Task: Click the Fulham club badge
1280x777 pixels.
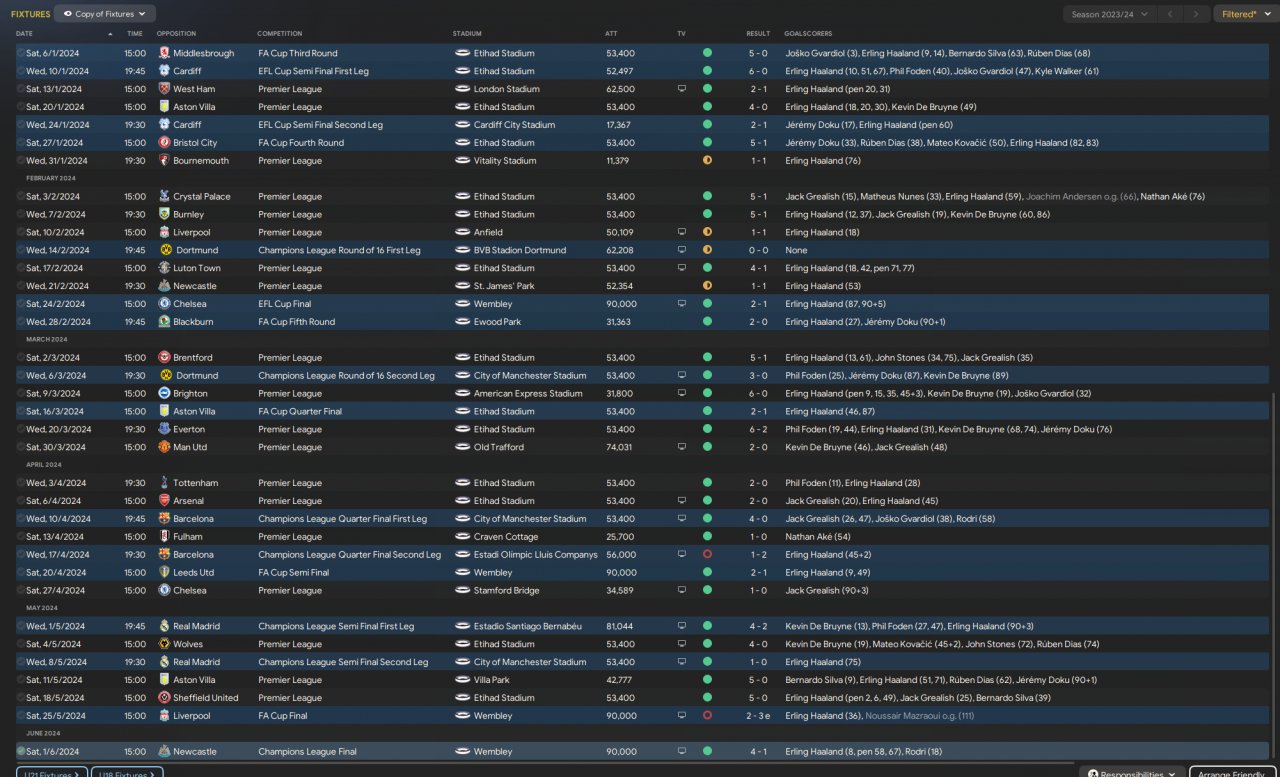Action: click(x=165, y=537)
